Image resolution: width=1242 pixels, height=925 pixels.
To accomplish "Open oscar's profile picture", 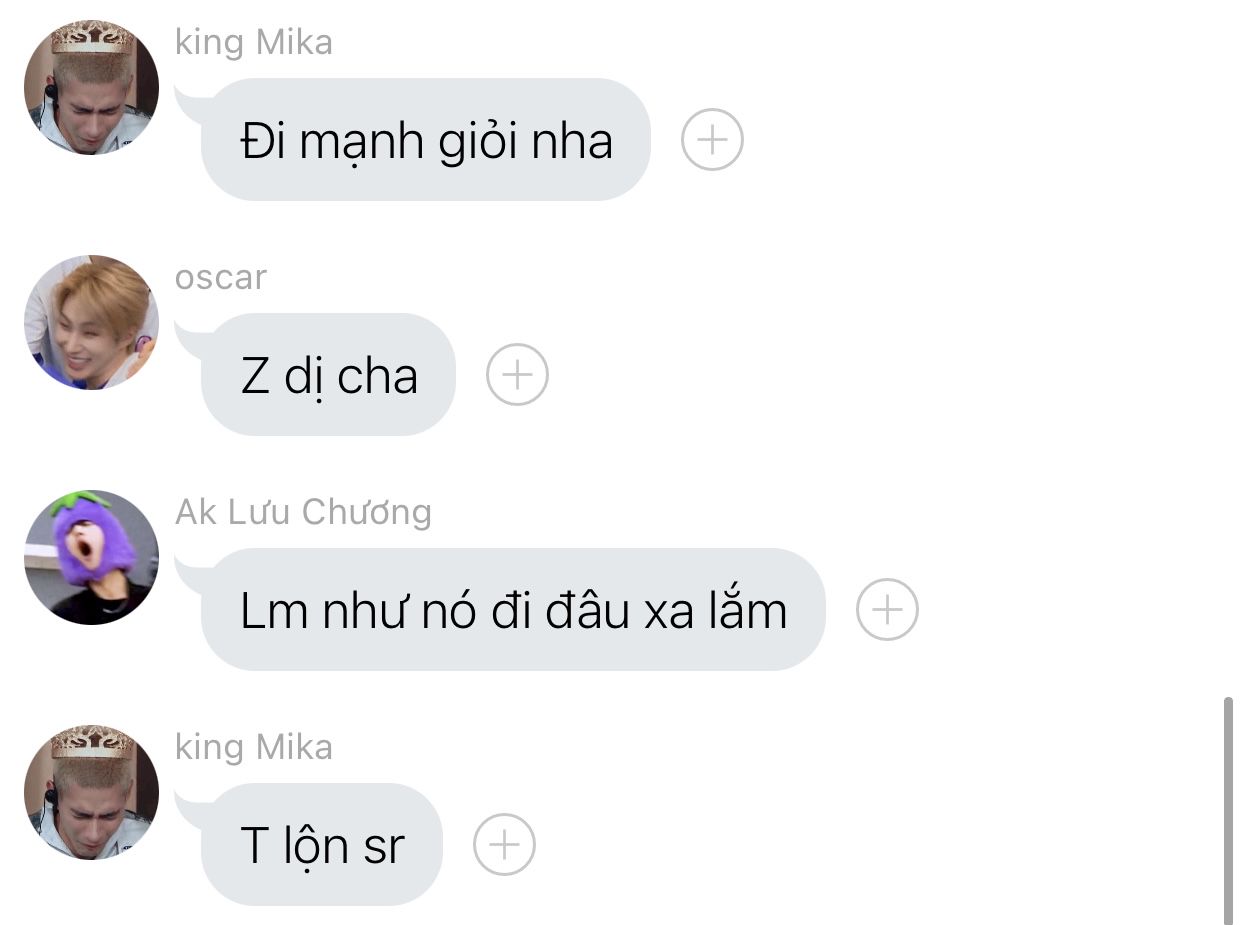I will coord(91,322).
